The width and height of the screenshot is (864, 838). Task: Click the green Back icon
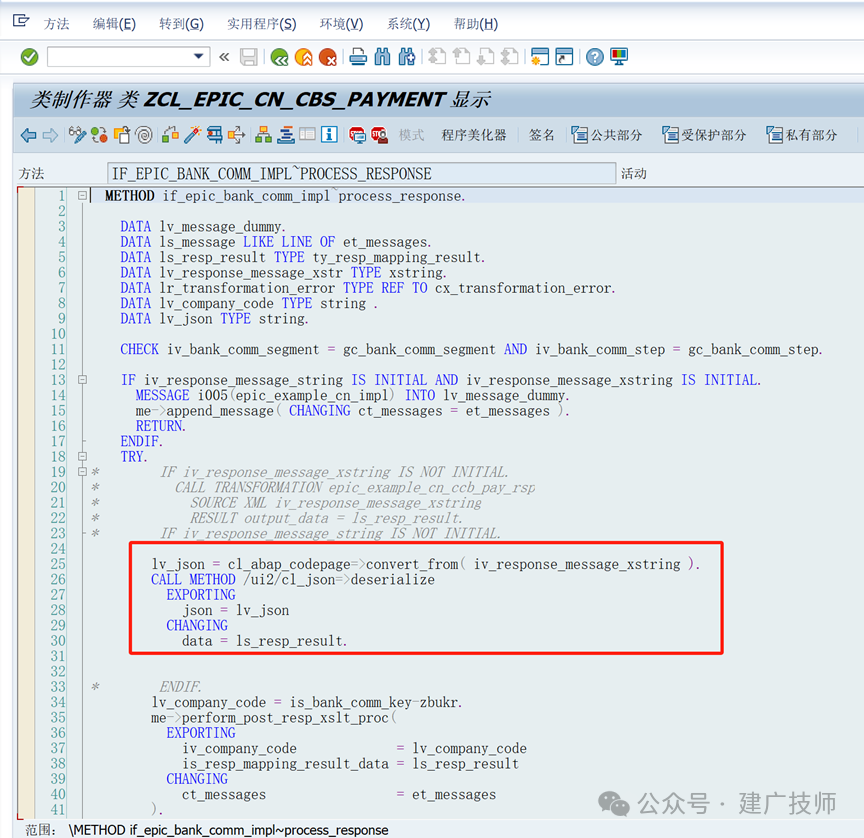(x=280, y=57)
